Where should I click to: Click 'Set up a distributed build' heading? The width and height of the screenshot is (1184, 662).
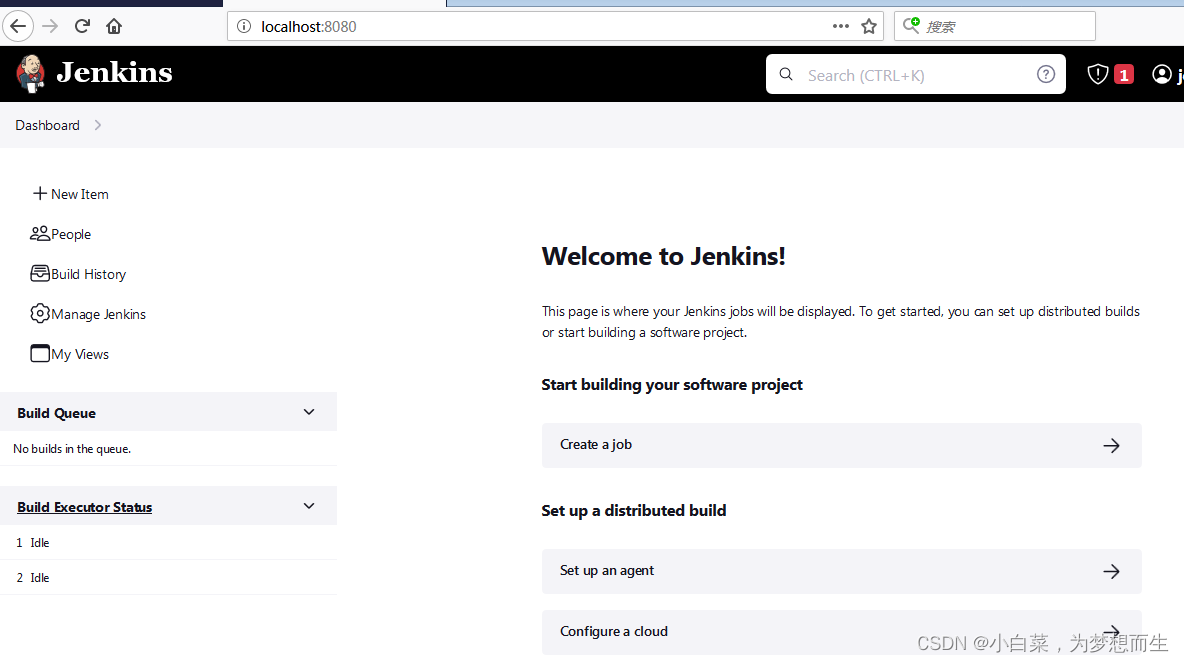point(634,511)
